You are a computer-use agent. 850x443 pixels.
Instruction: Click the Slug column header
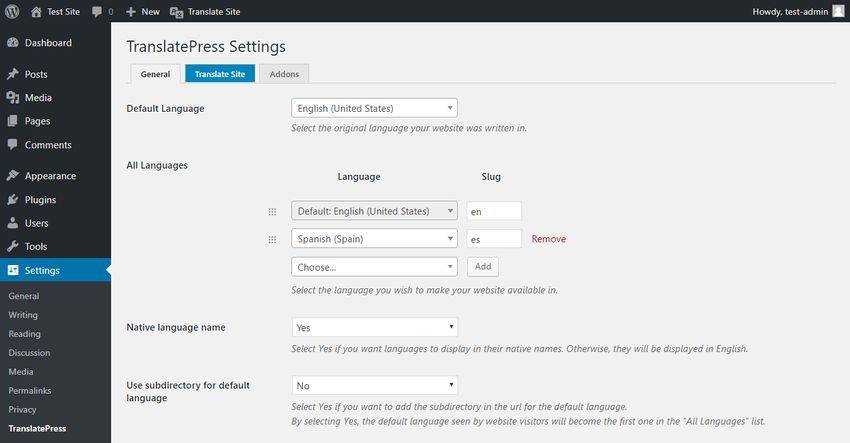tap(491, 176)
